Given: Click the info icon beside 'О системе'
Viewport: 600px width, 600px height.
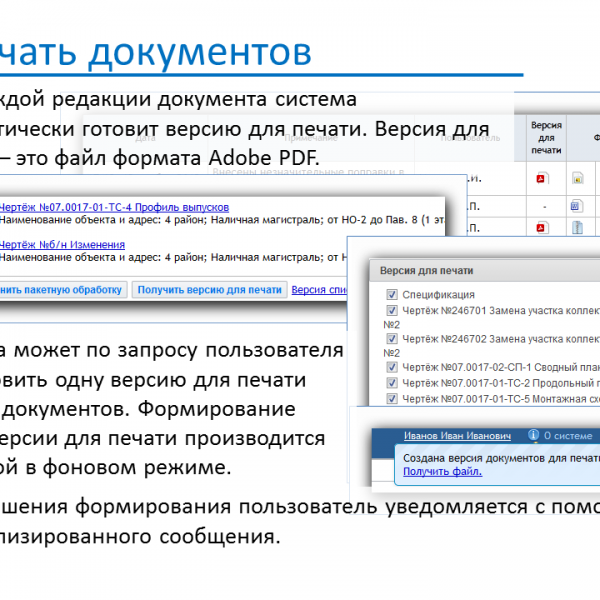Looking at the screenshot, I should [533, 436].
